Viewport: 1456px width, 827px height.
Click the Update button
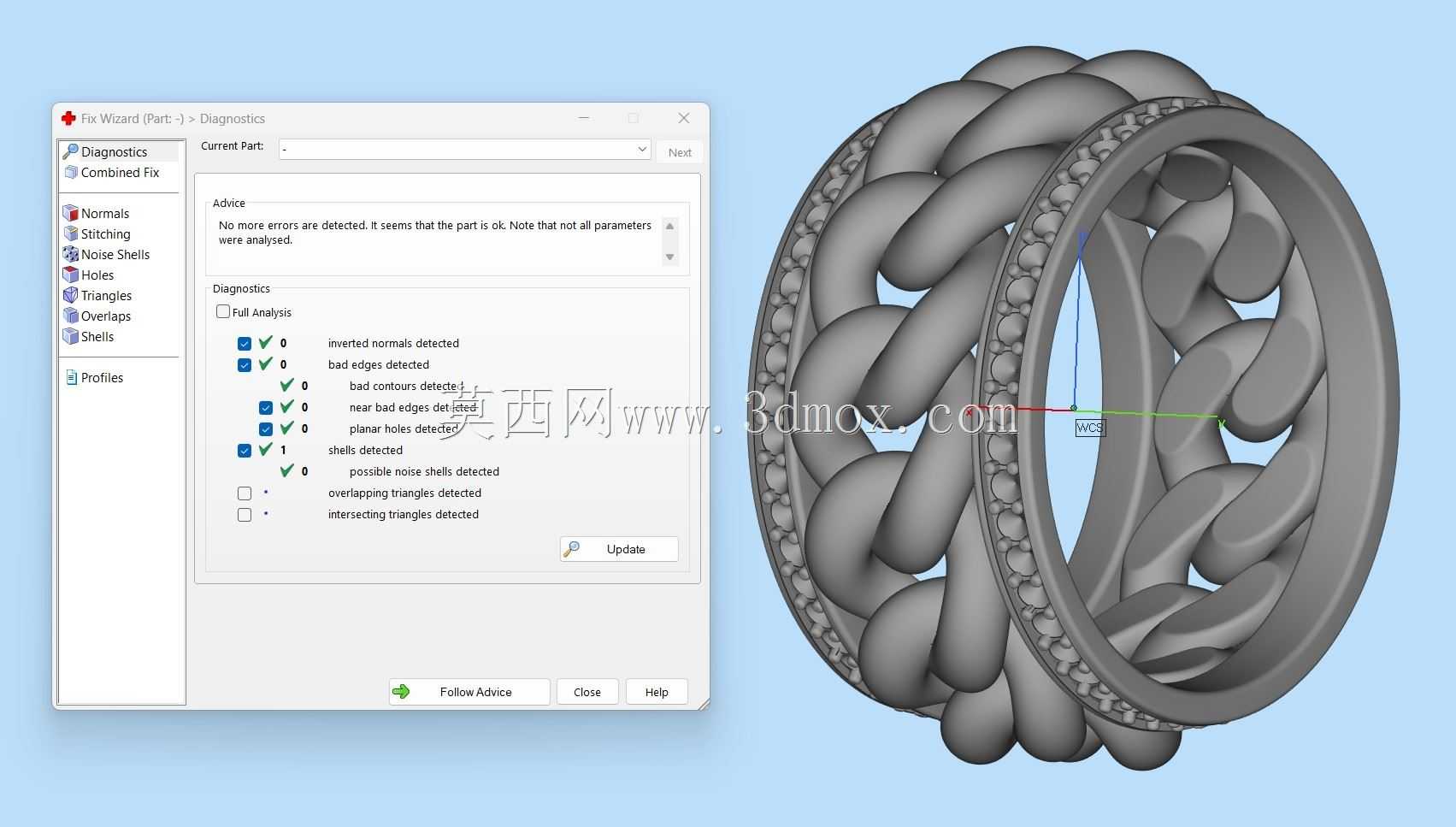coord(619,549)
